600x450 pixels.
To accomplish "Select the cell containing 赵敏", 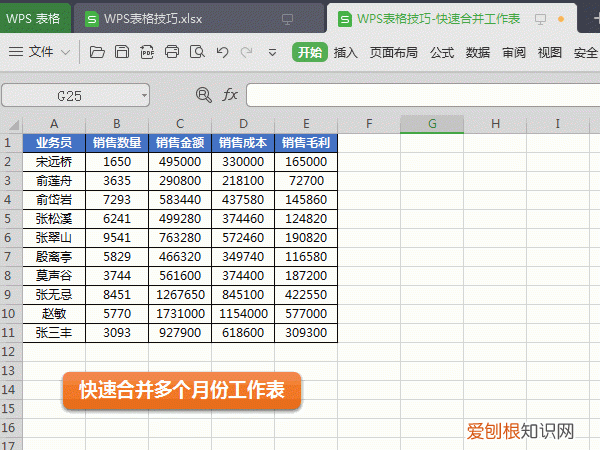I will (54, 314).
